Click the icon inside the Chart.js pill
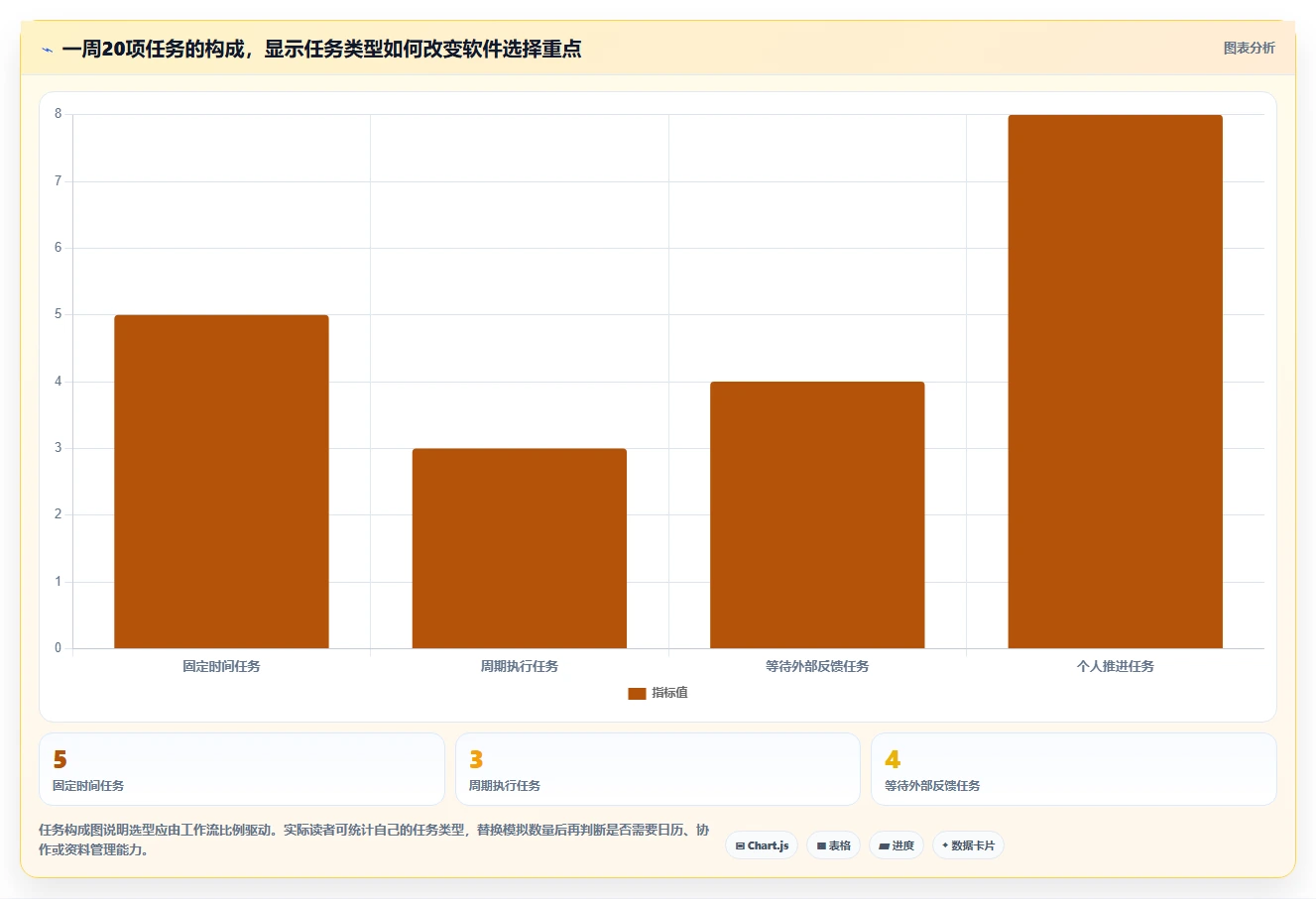1316x899 pixels. (x=740, y=846)
